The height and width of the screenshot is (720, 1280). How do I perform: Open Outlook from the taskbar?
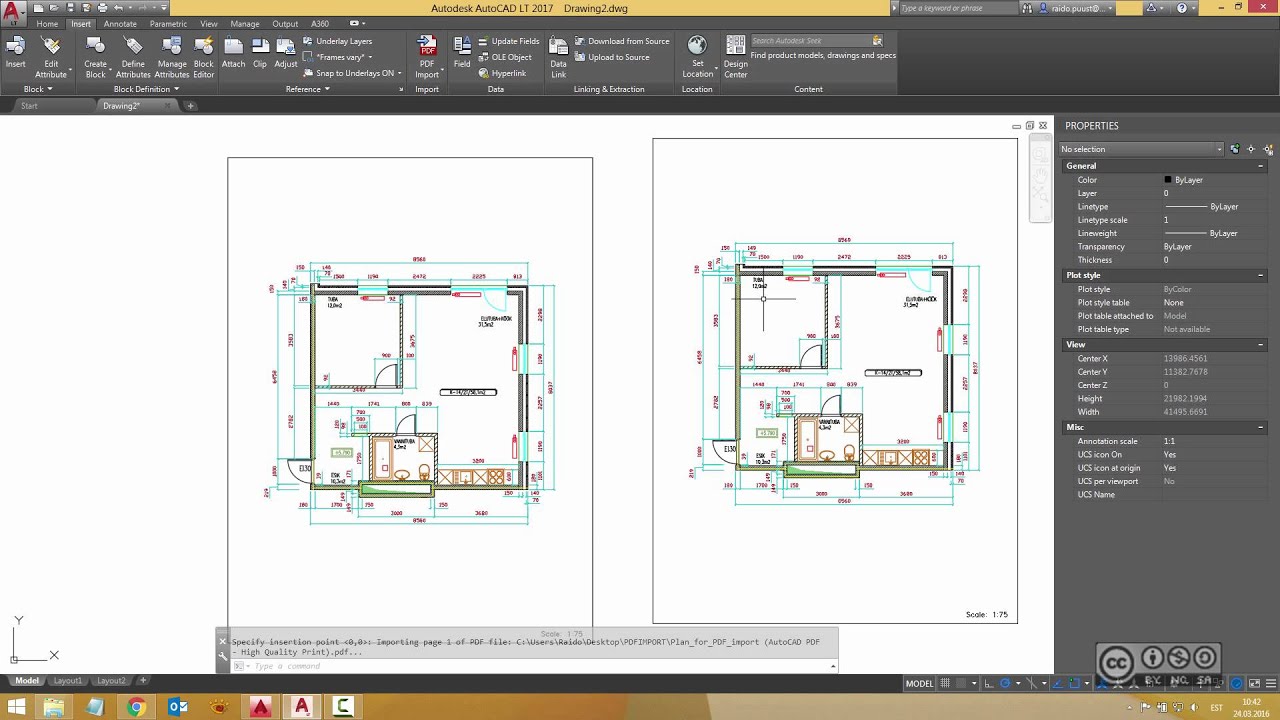point(178,707)
